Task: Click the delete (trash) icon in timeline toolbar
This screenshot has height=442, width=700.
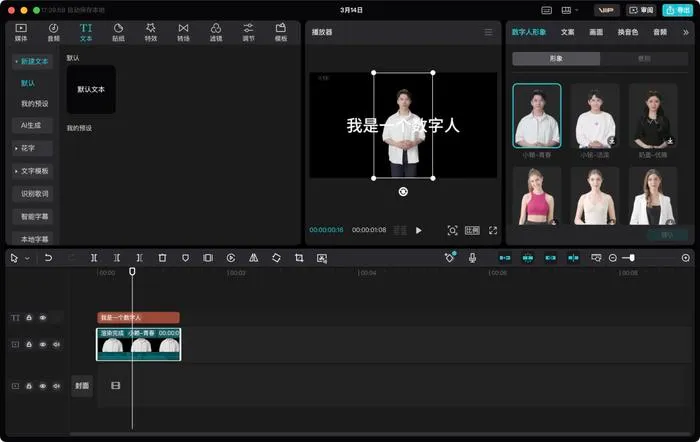Action: pos(162,258)
